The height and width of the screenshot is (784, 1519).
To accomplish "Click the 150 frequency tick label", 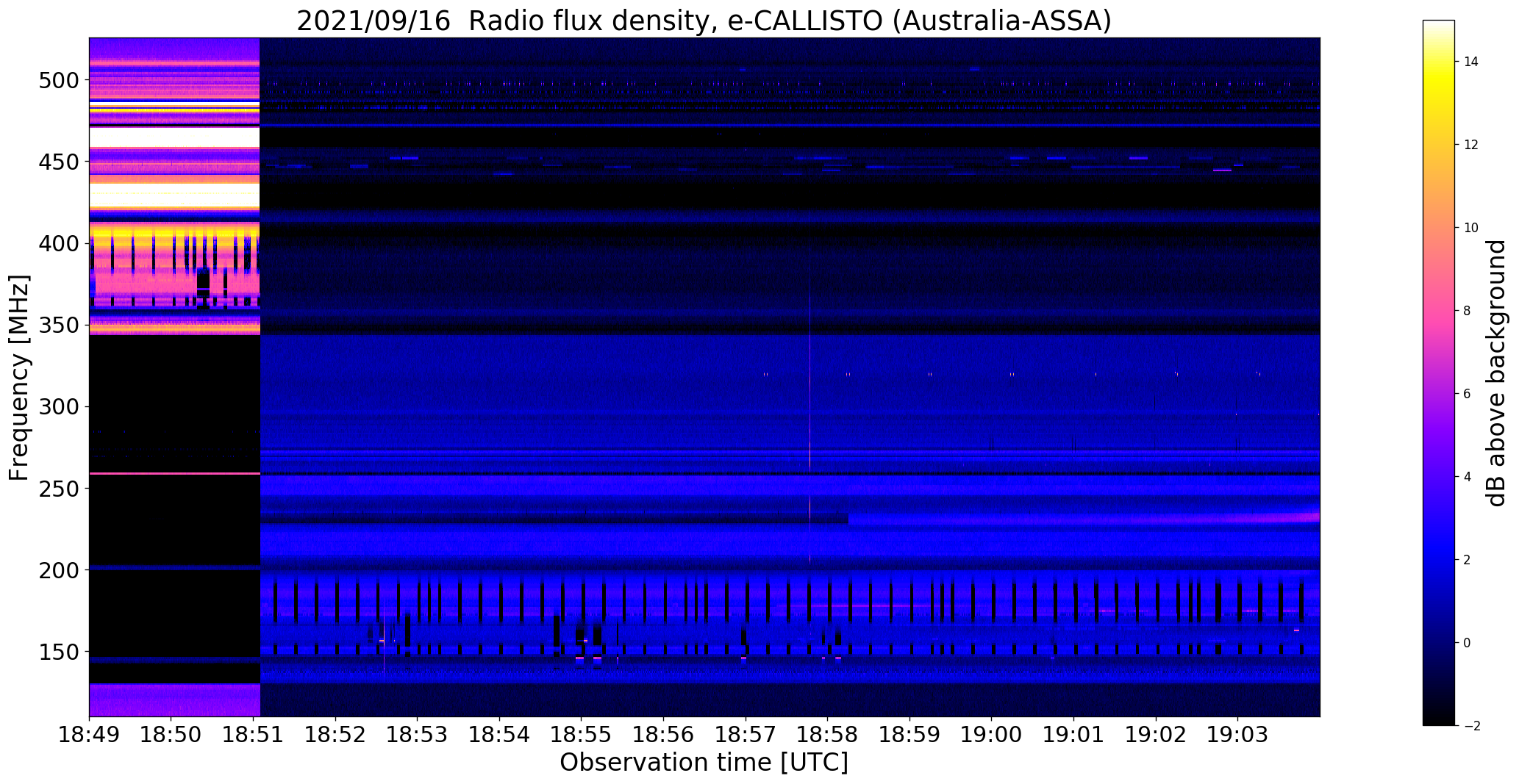I will pyautogui.click(x=58, y=652).
